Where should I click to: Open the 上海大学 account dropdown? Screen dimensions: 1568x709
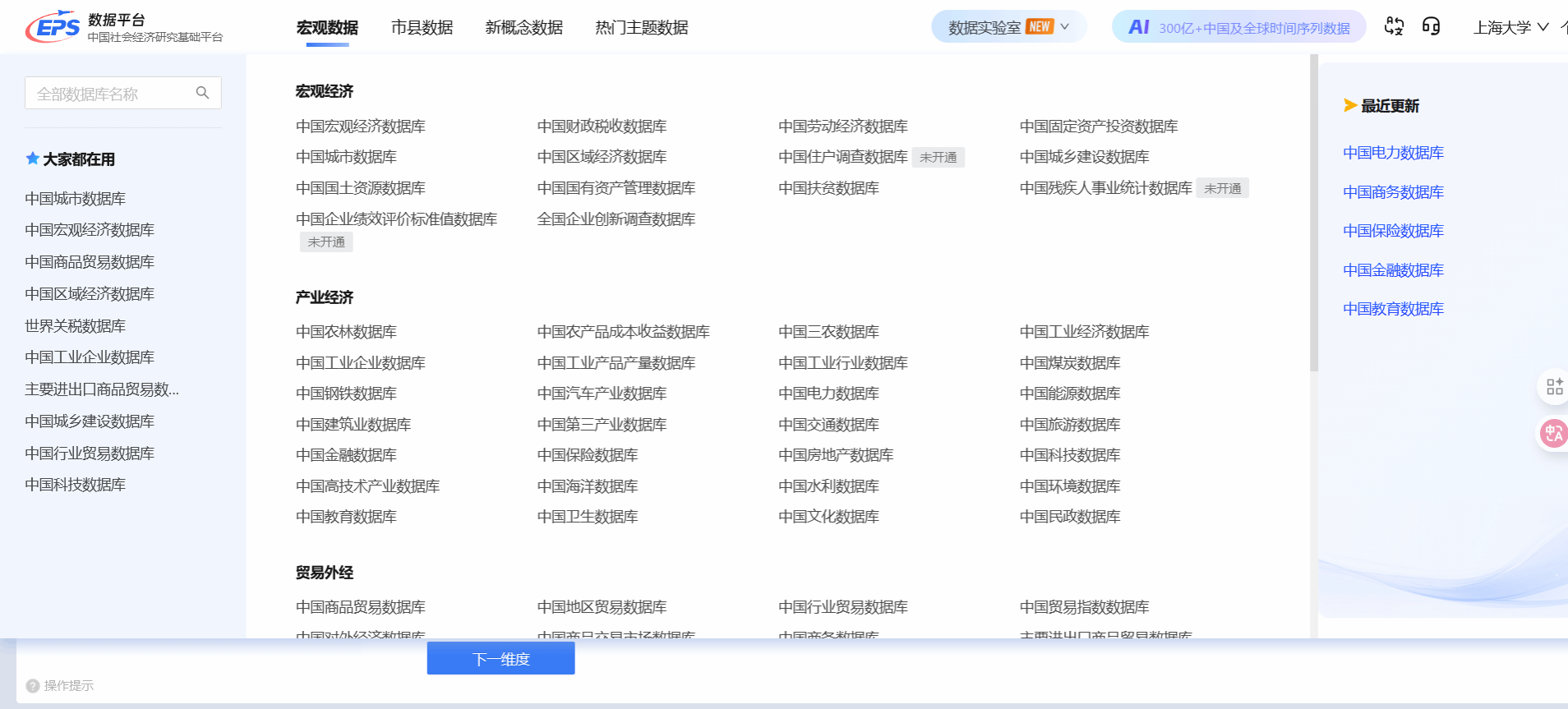(x=1510, y=27)
